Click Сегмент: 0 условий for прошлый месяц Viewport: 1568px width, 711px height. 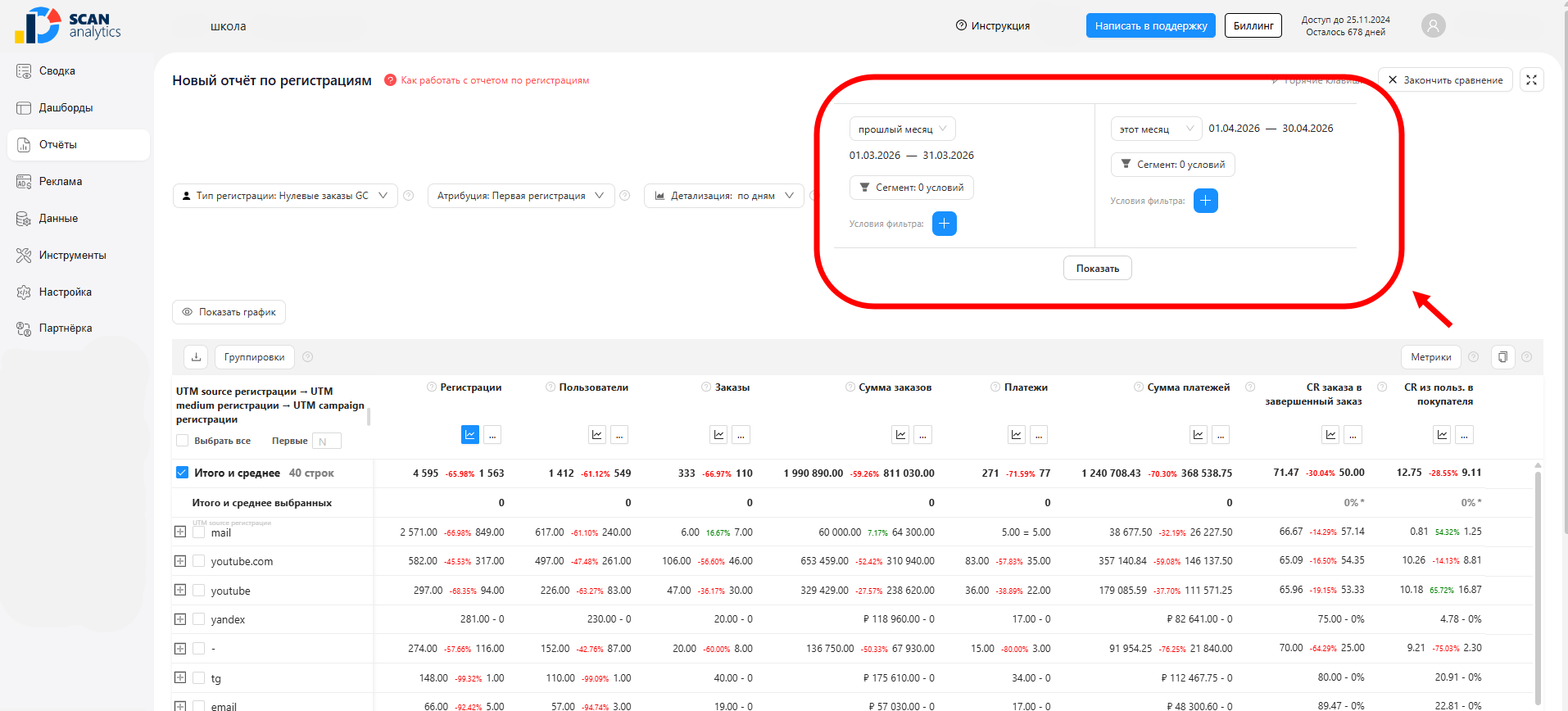point(912,188)
